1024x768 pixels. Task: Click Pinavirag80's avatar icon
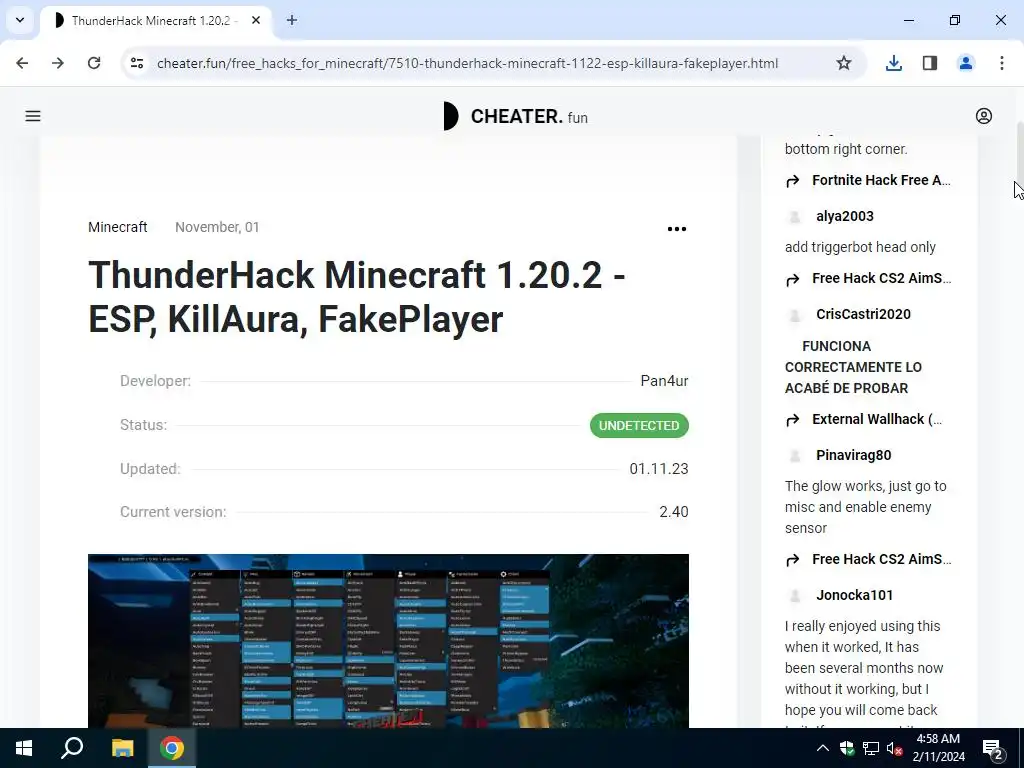[x=795, y=456]
